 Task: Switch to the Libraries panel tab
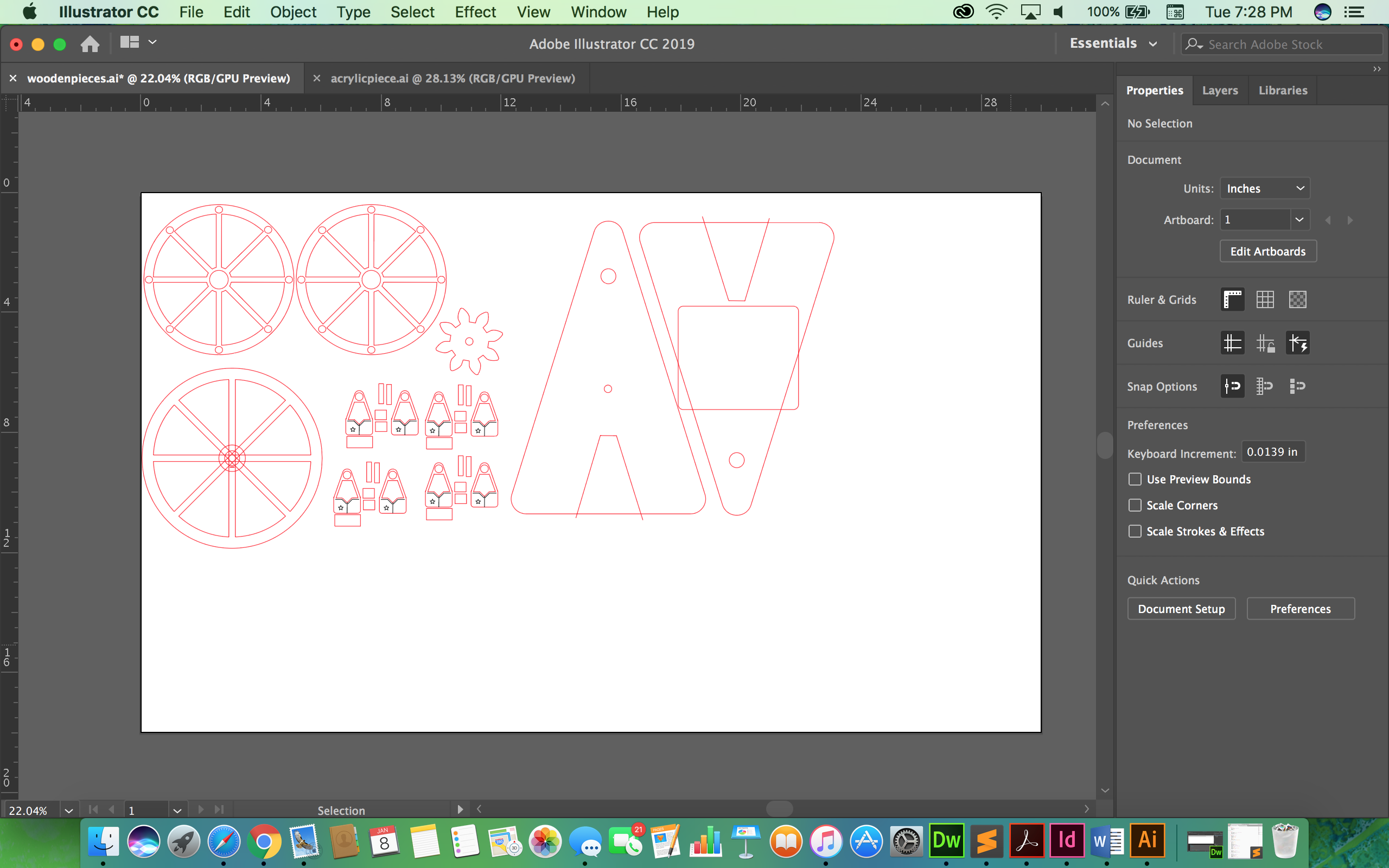(x=1283, y=90)
